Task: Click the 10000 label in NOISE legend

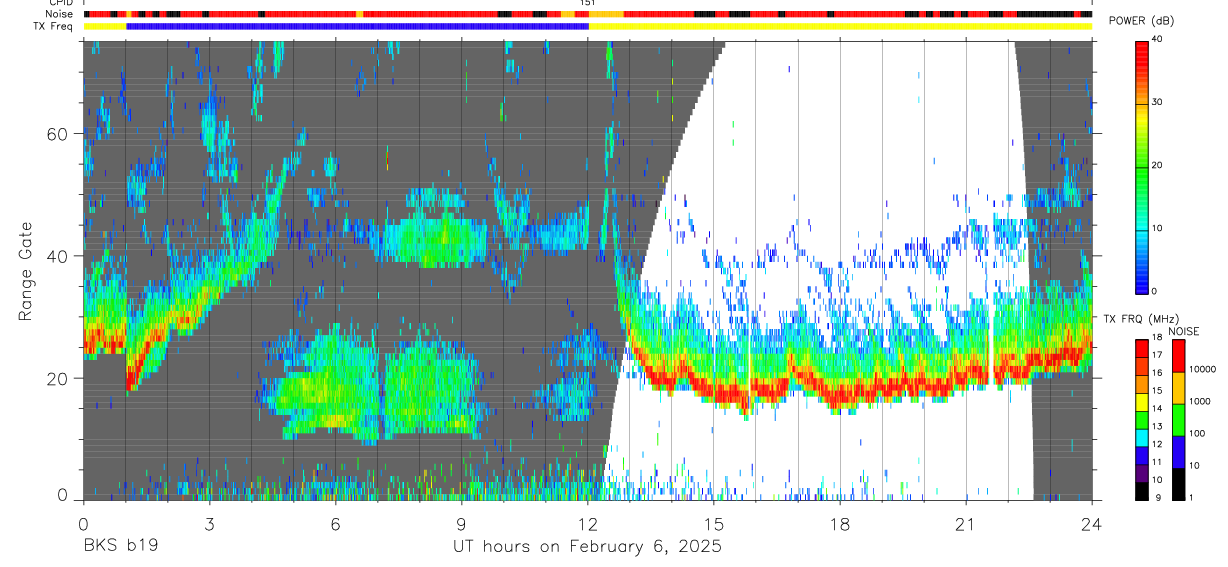Action: pyautogui.click(x=1201, y=369)
